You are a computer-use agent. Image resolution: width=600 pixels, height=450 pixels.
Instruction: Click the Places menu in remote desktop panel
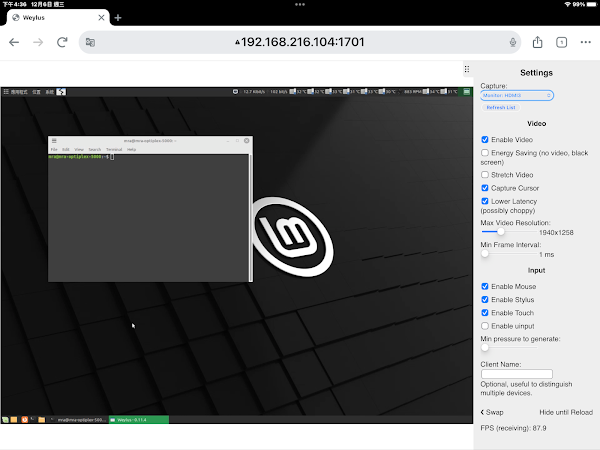(x=36, y=92)
